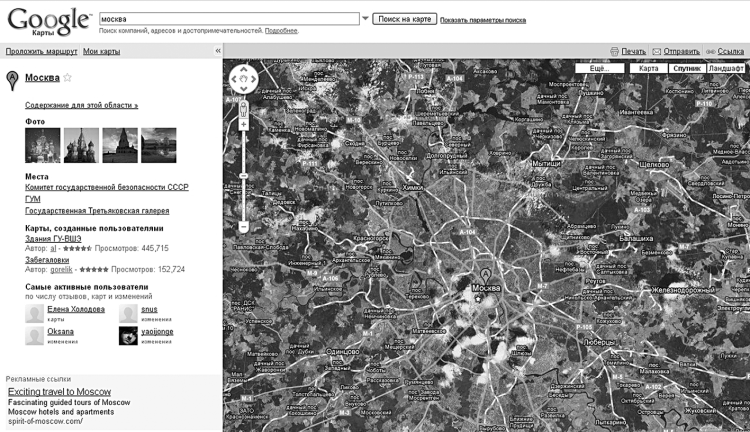
Task: Expand the Ещё... map layers menu
Action: click(600, 68)
